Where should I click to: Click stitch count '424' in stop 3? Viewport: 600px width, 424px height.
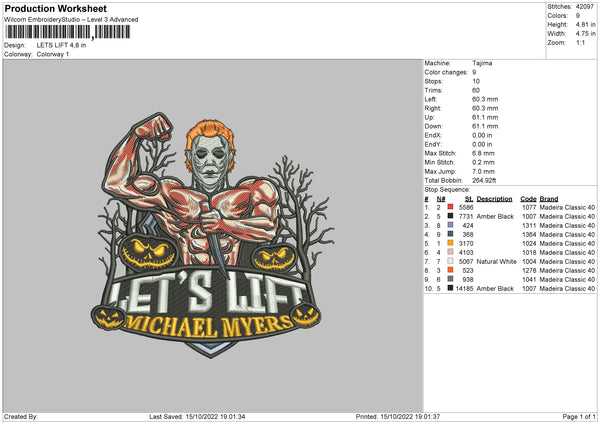pyautogui.click(x=468, y=225)
